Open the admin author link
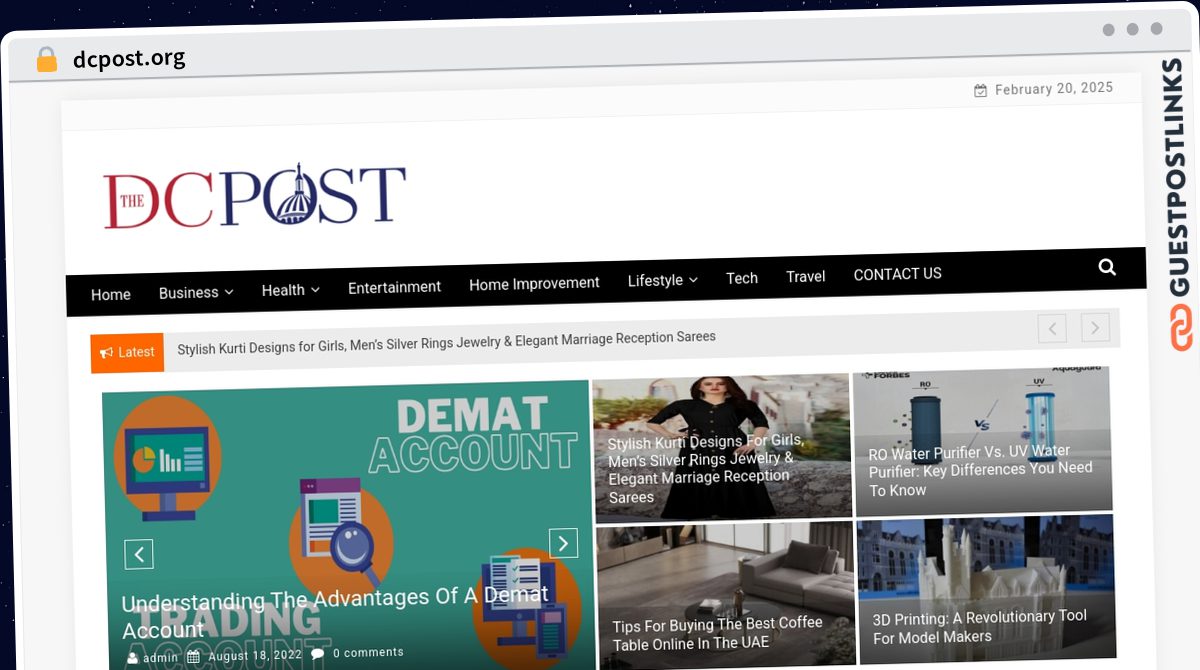This screenshot has height=670, width=1200. (x=160, y=658)
